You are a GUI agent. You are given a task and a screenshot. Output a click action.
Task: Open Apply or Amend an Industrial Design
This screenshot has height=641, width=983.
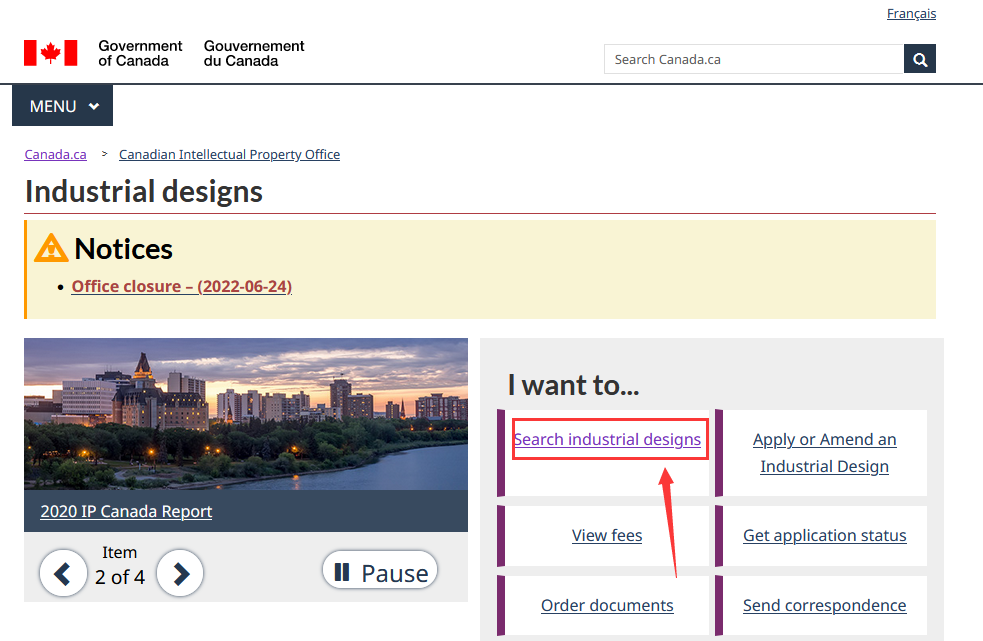[824, 453]
